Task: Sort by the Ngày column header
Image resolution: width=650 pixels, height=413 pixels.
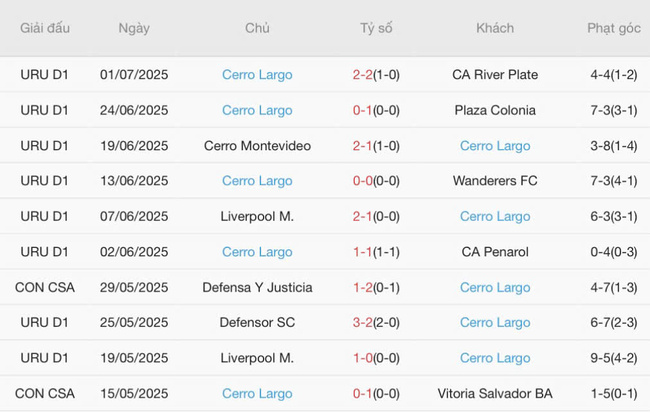Action: pos(134,28)
